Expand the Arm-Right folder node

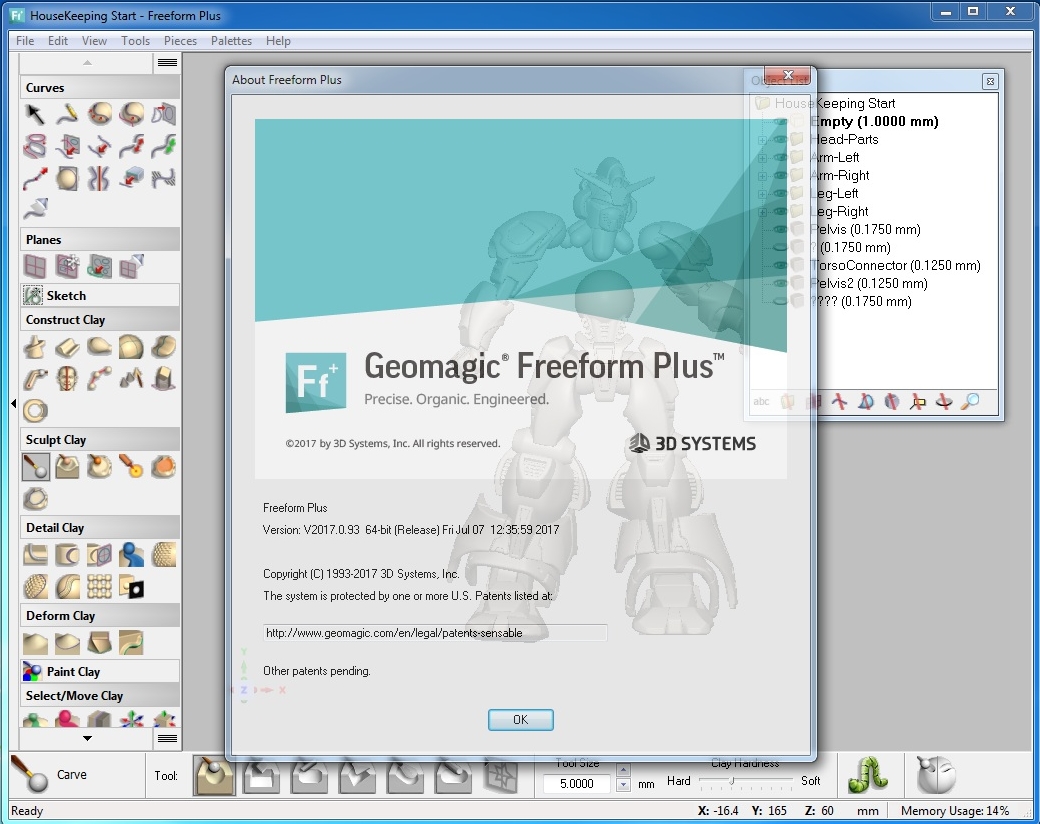(762, 176)
